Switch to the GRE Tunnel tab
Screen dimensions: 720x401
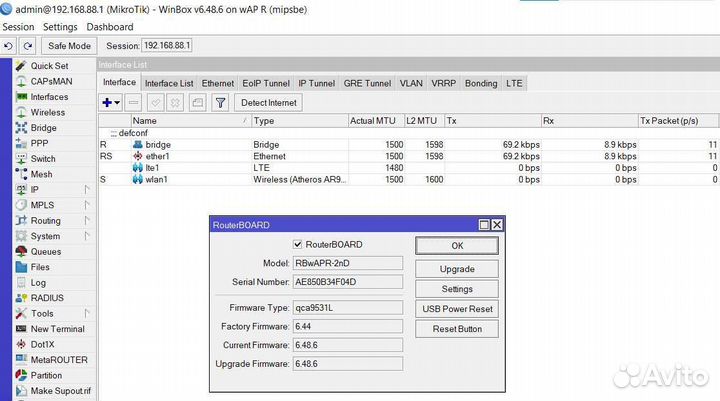pyautogui.click(x=367, y=83)
